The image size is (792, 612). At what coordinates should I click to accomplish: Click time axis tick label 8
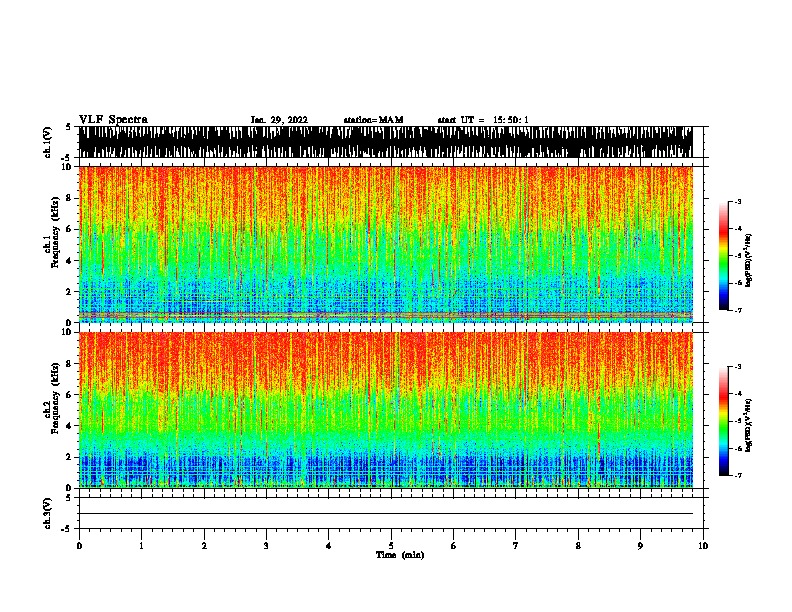click(578, 546)
